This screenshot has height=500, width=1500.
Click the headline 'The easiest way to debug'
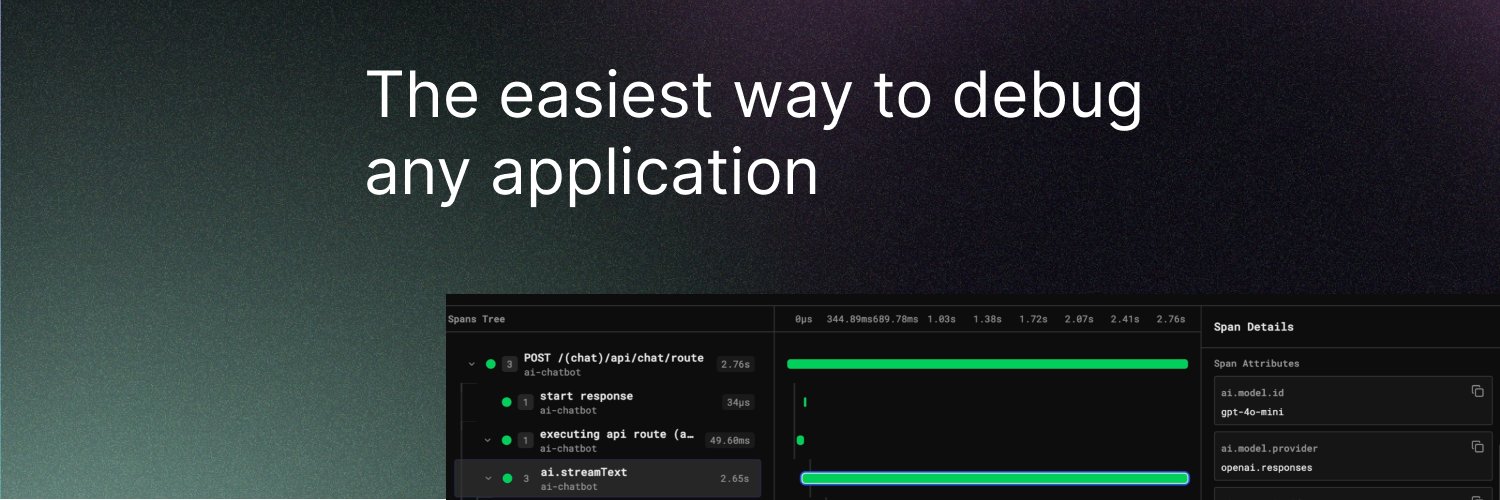point(754,97)
